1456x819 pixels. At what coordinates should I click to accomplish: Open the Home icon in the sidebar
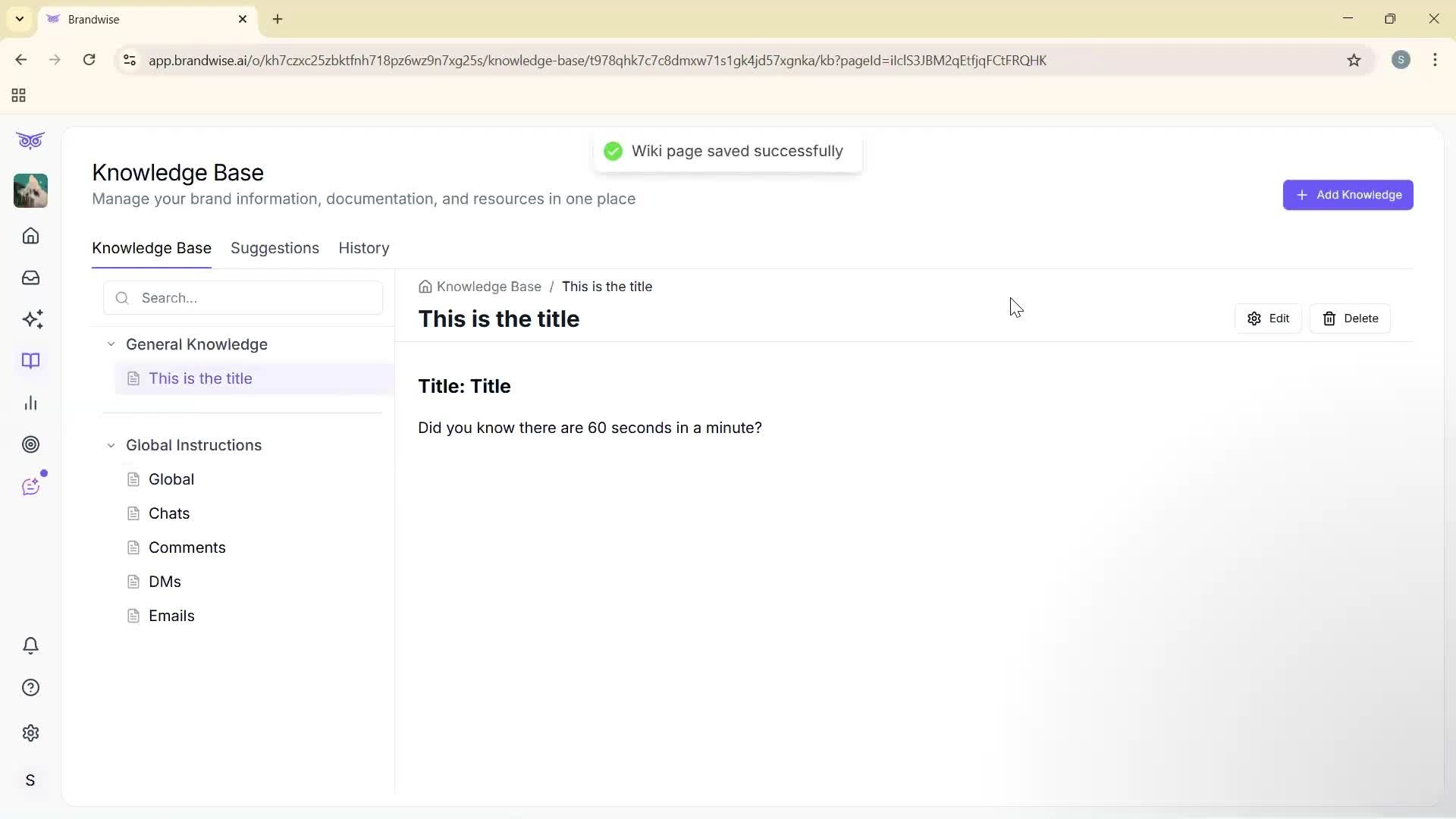tap(30, 236)
